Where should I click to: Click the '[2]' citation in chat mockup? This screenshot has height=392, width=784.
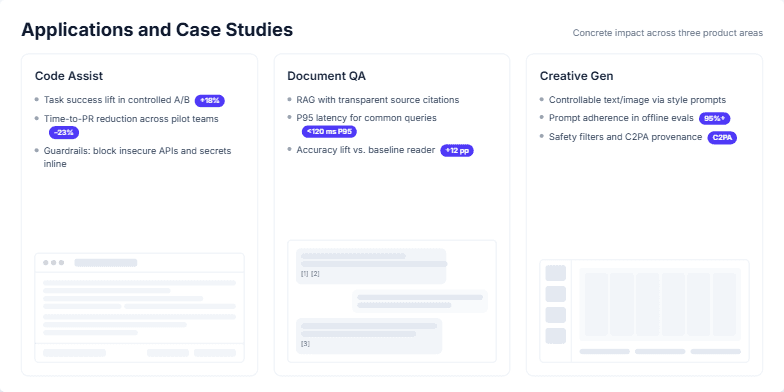pyautogui.click(x=315, y=274)
